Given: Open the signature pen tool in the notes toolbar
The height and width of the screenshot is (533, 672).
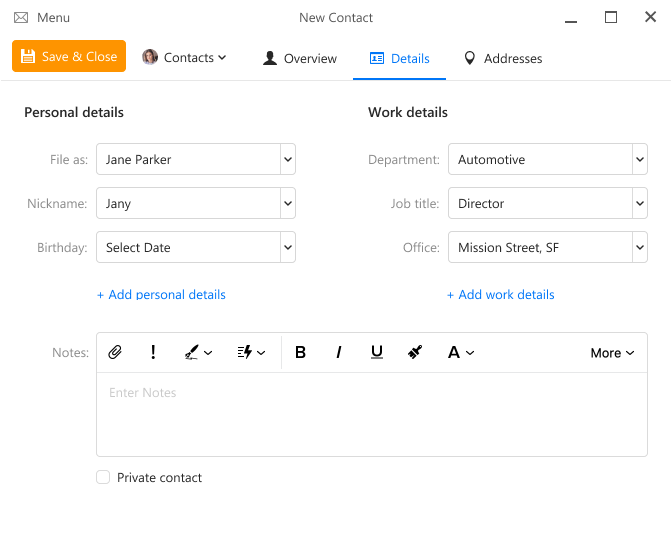Looking at the screenshot, I should (192, 352).
